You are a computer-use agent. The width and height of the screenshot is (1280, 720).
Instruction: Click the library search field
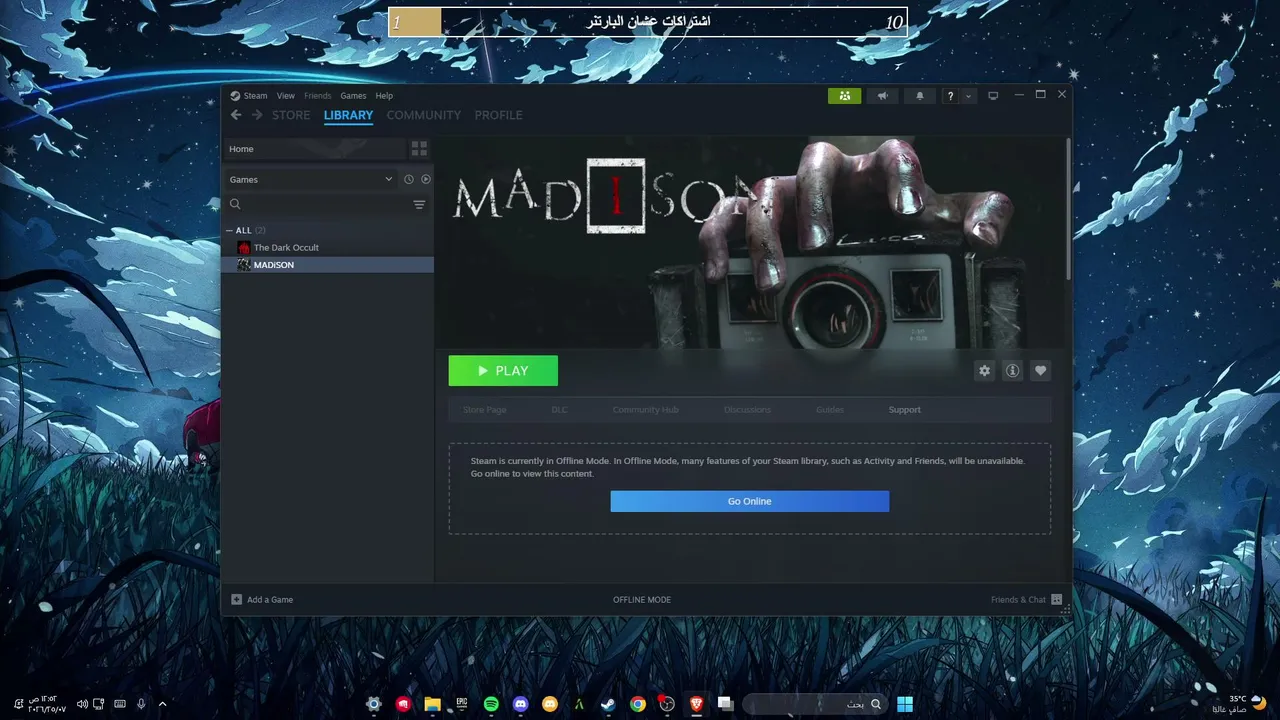click(x=325, y=204)
